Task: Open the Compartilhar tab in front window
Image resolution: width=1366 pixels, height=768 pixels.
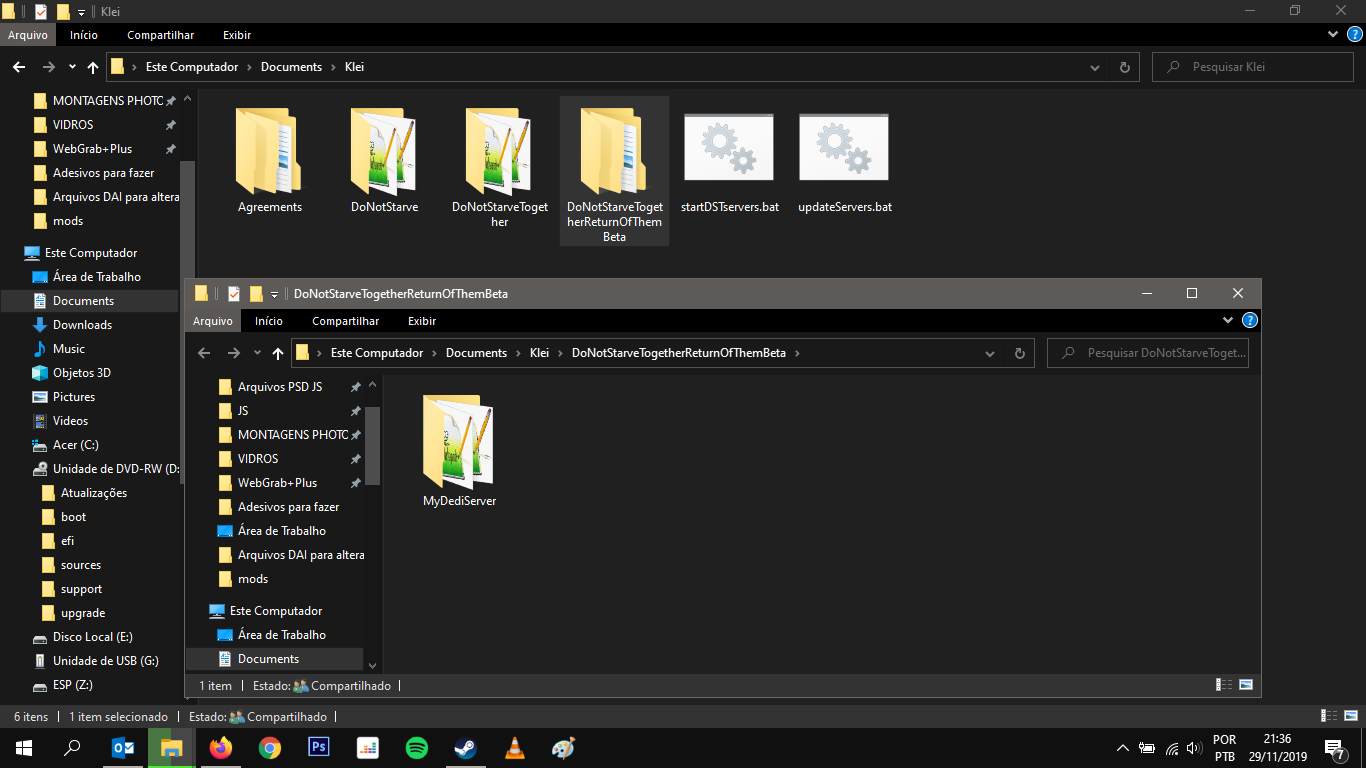Action: (x=345, y=321)
